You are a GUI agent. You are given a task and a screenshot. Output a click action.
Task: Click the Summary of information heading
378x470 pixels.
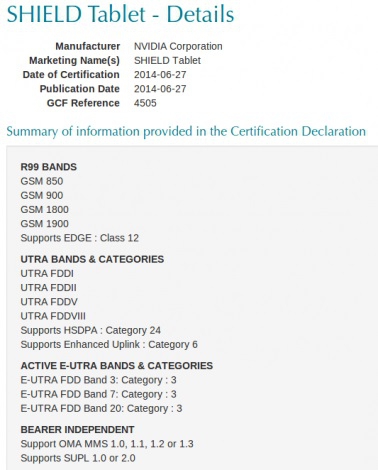pos(186,131)
